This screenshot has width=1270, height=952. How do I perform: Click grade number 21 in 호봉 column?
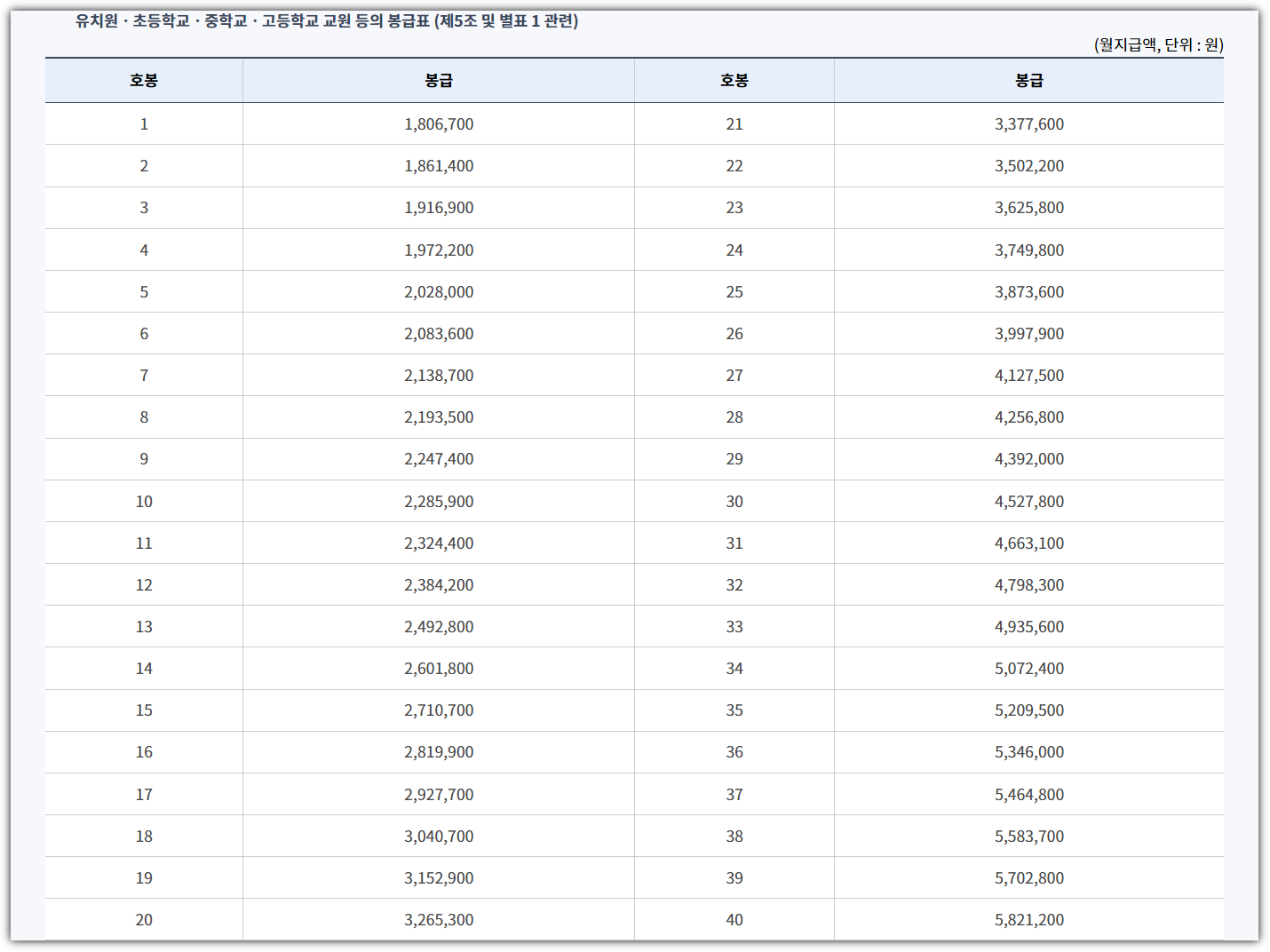[x=734, y=124]
